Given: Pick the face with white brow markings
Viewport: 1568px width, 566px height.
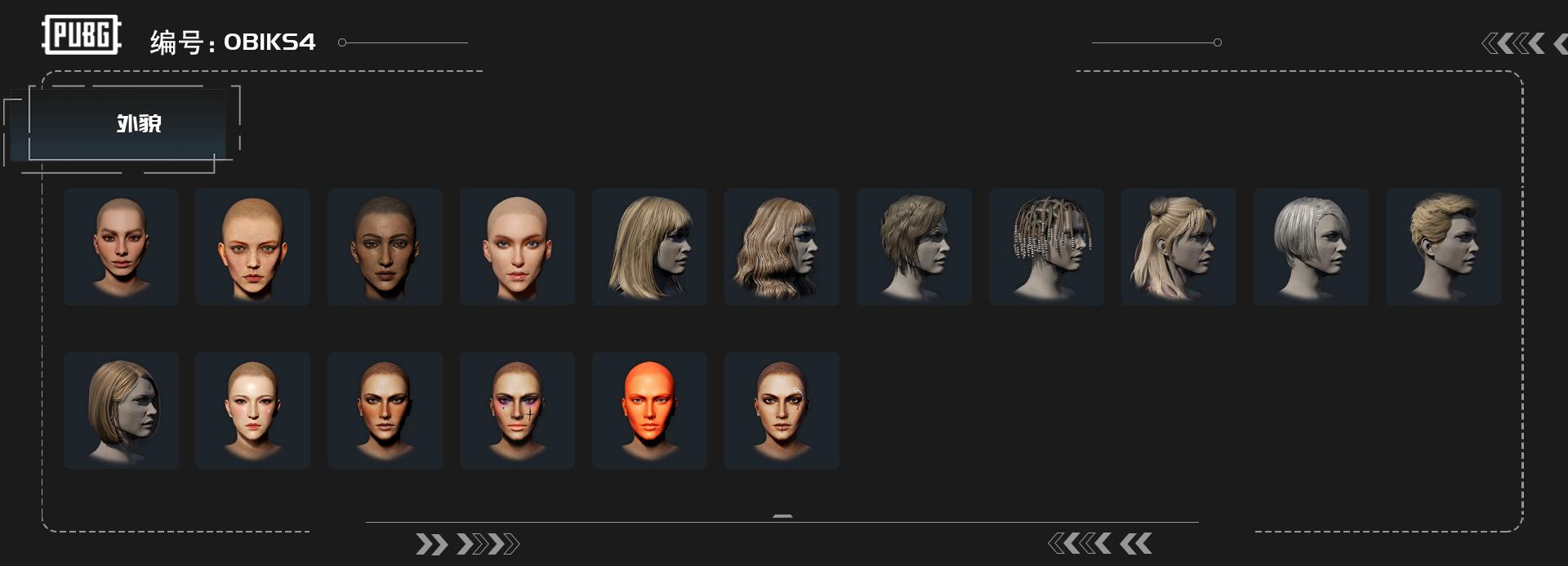Looking at the screenshot, I should coord(782,410).
